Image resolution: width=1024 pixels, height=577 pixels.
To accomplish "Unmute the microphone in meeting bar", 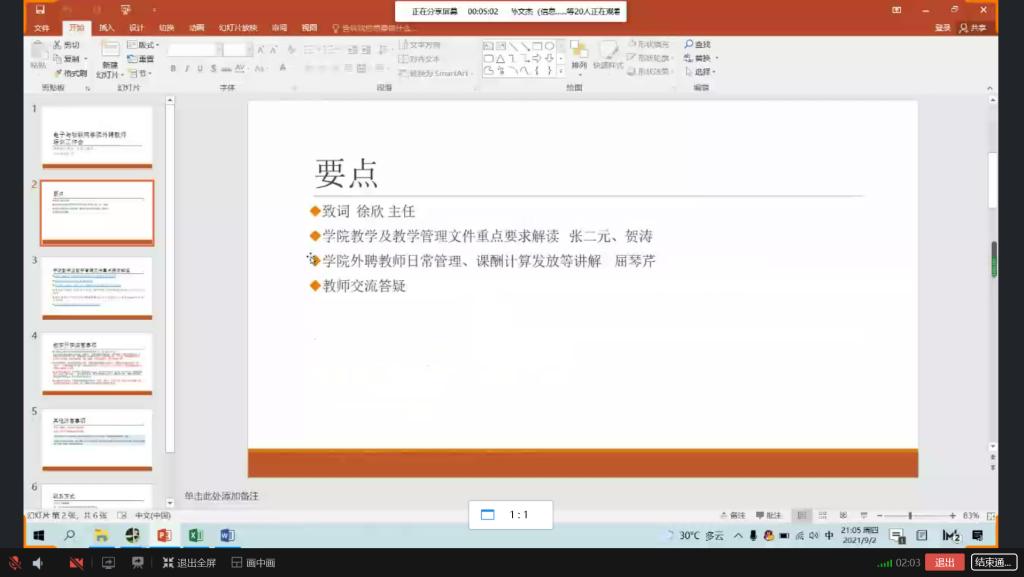I will [x=14, y=563].
